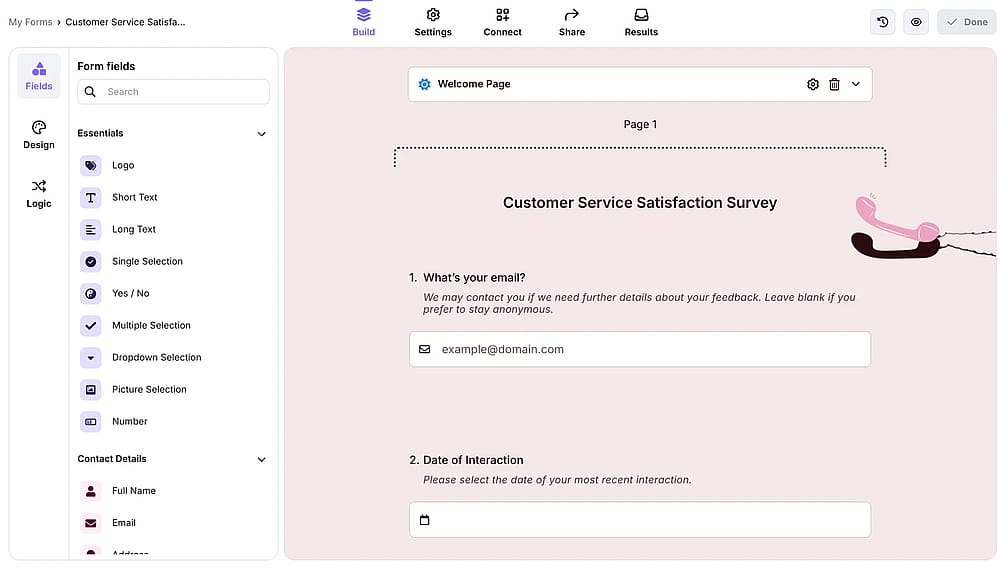The image size is (1000, 569).
Task: Go to the Share tab
Action: [x=572, y=22]
